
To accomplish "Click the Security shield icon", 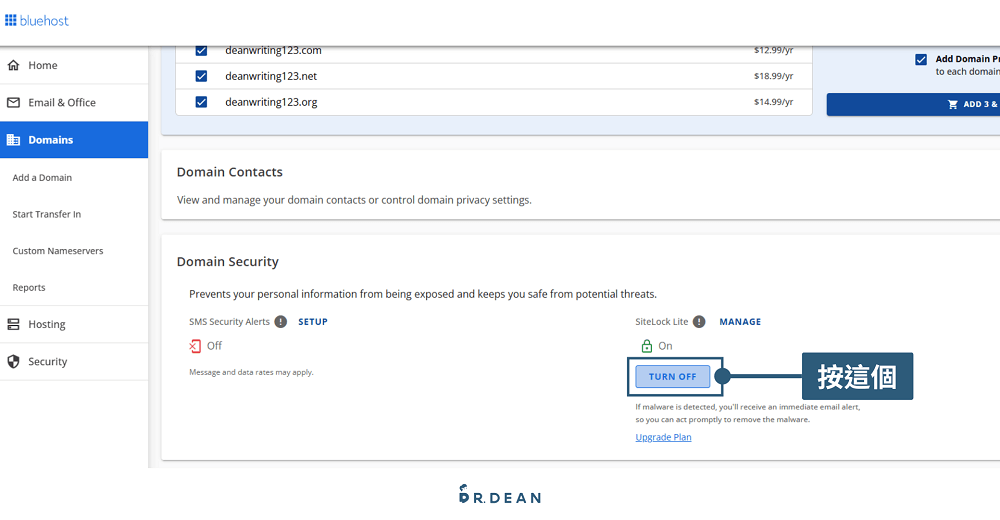I will pos(13,361).
